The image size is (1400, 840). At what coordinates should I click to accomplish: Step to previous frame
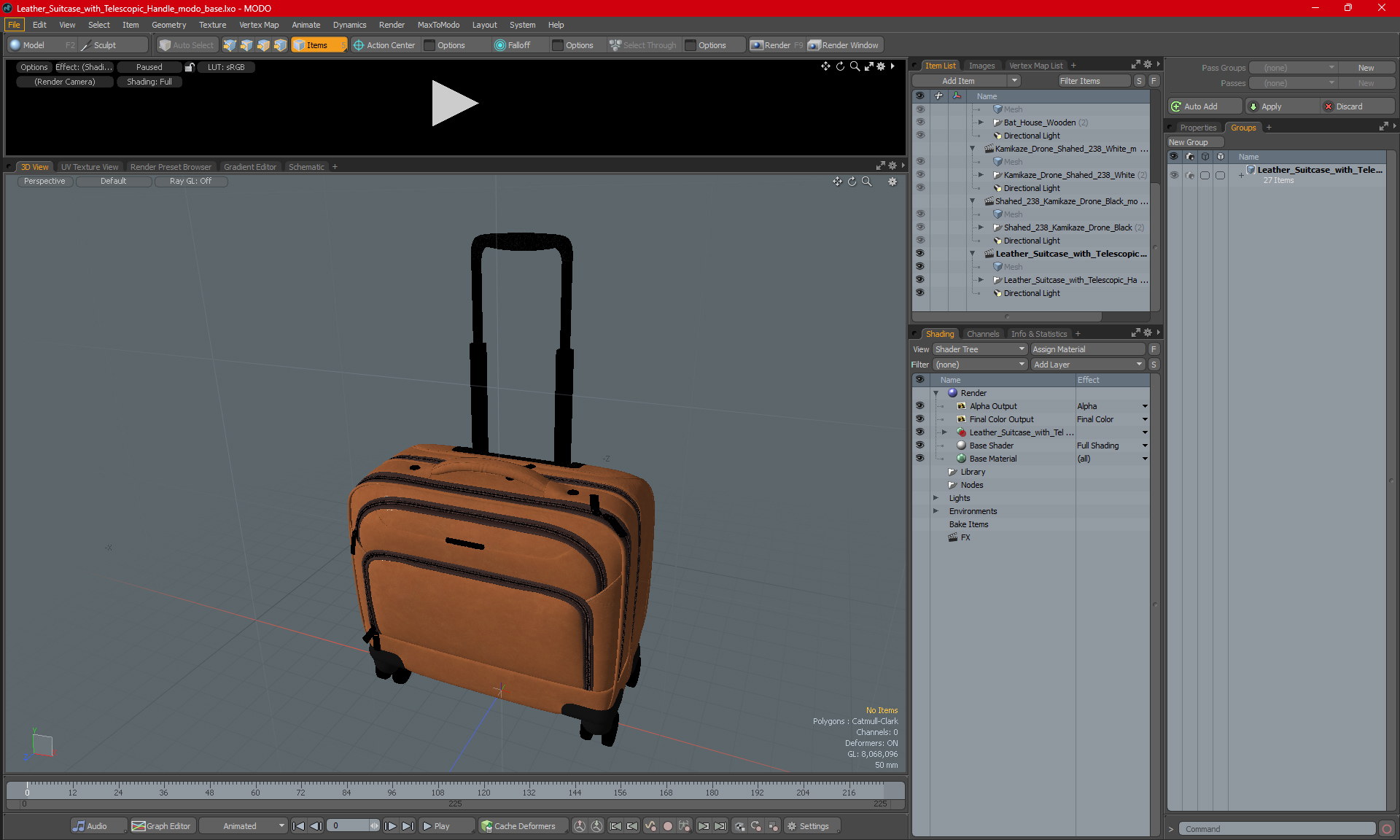coord(316,826)
